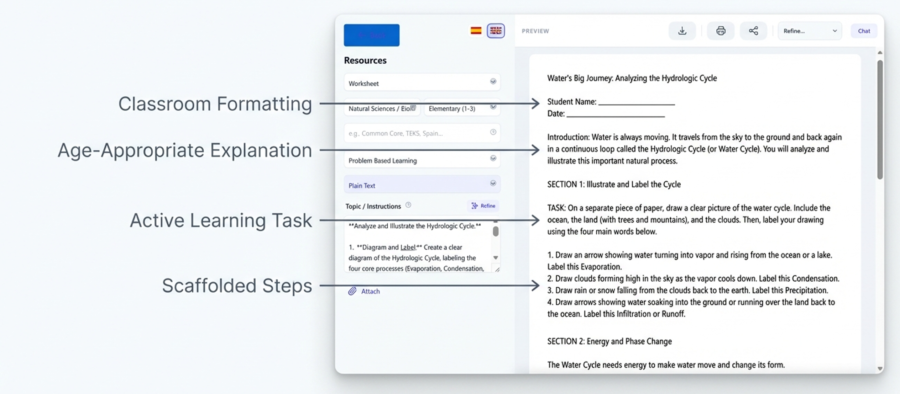Click the 'Label this Evaporation.' line
This screenshot has height=394, width=900.
[x=584, y=267]
